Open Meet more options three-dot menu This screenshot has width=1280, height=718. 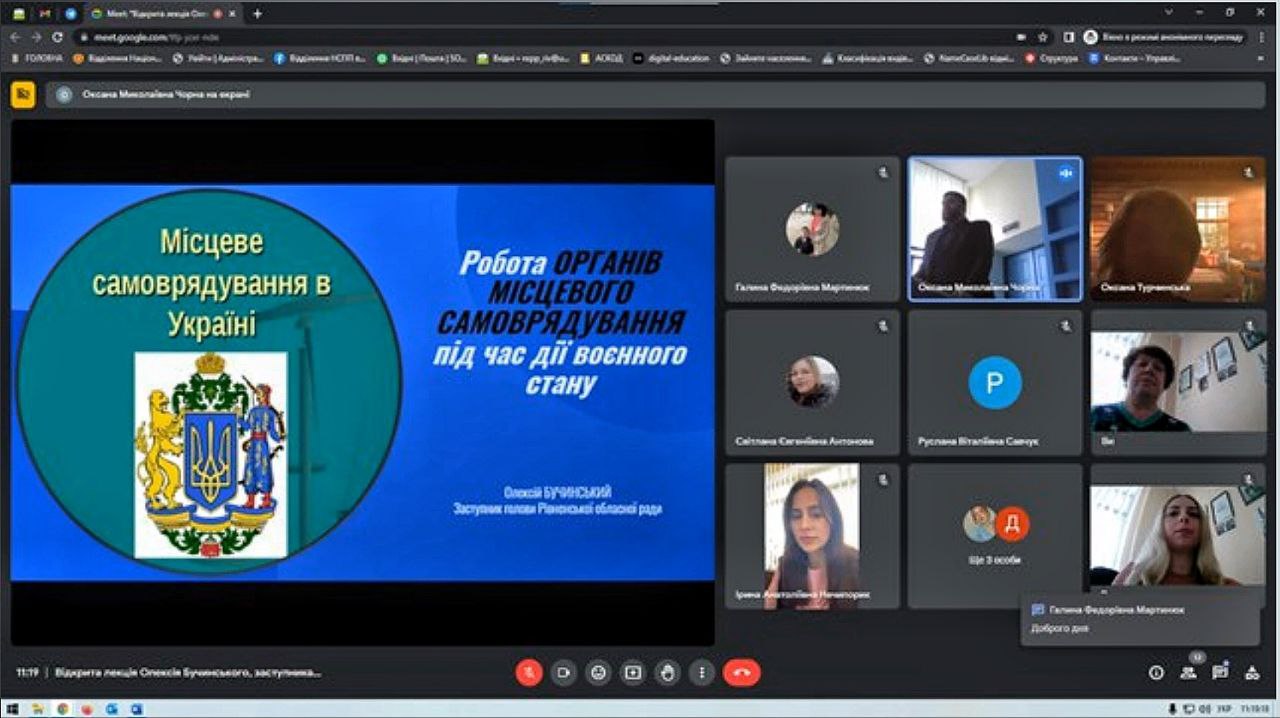tap(702, 673)
